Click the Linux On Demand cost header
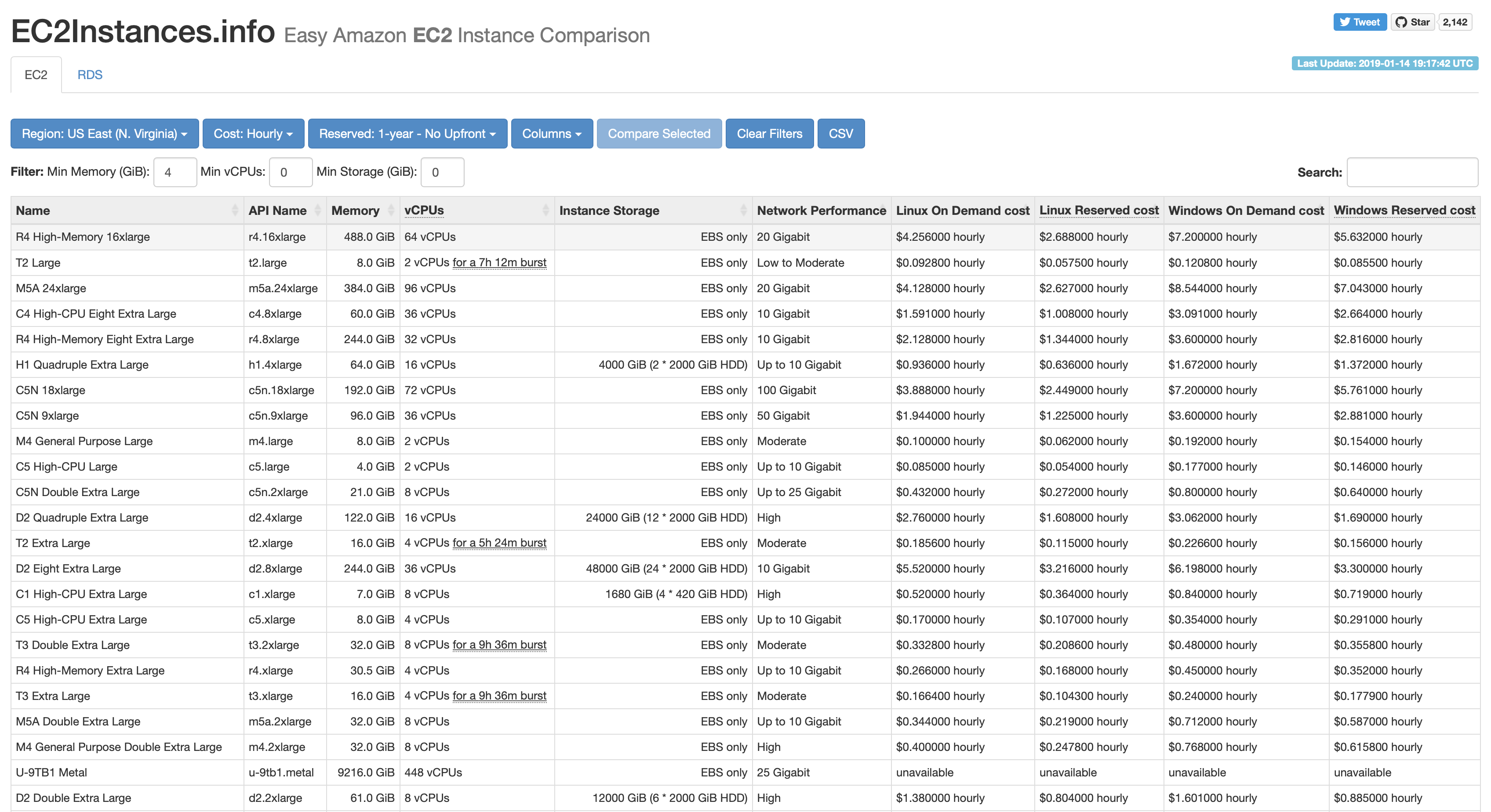This screenshot has height=812, width=1491. (x=963, y=210)
